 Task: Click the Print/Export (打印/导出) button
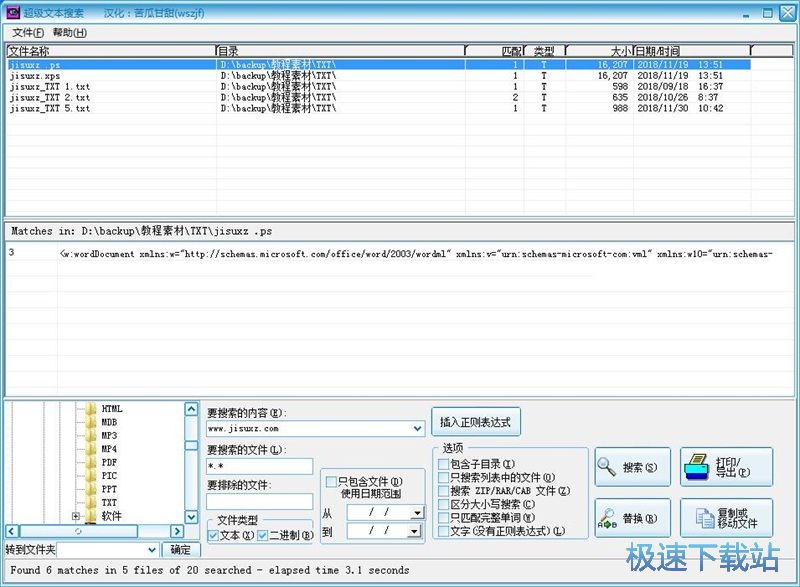726,467
